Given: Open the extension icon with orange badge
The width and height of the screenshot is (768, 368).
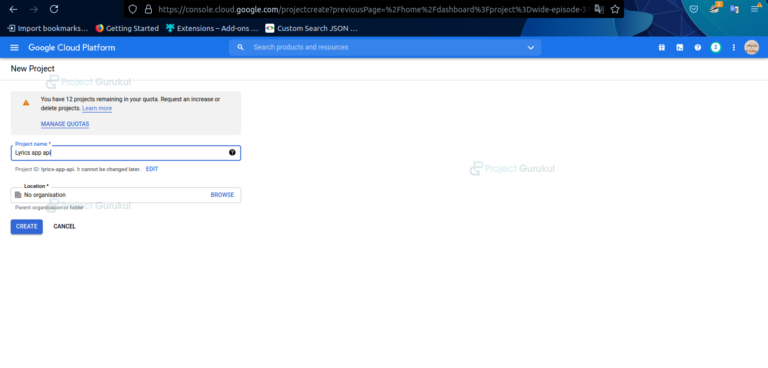Looking at the screenshot, I should click(x=715, y=8).
